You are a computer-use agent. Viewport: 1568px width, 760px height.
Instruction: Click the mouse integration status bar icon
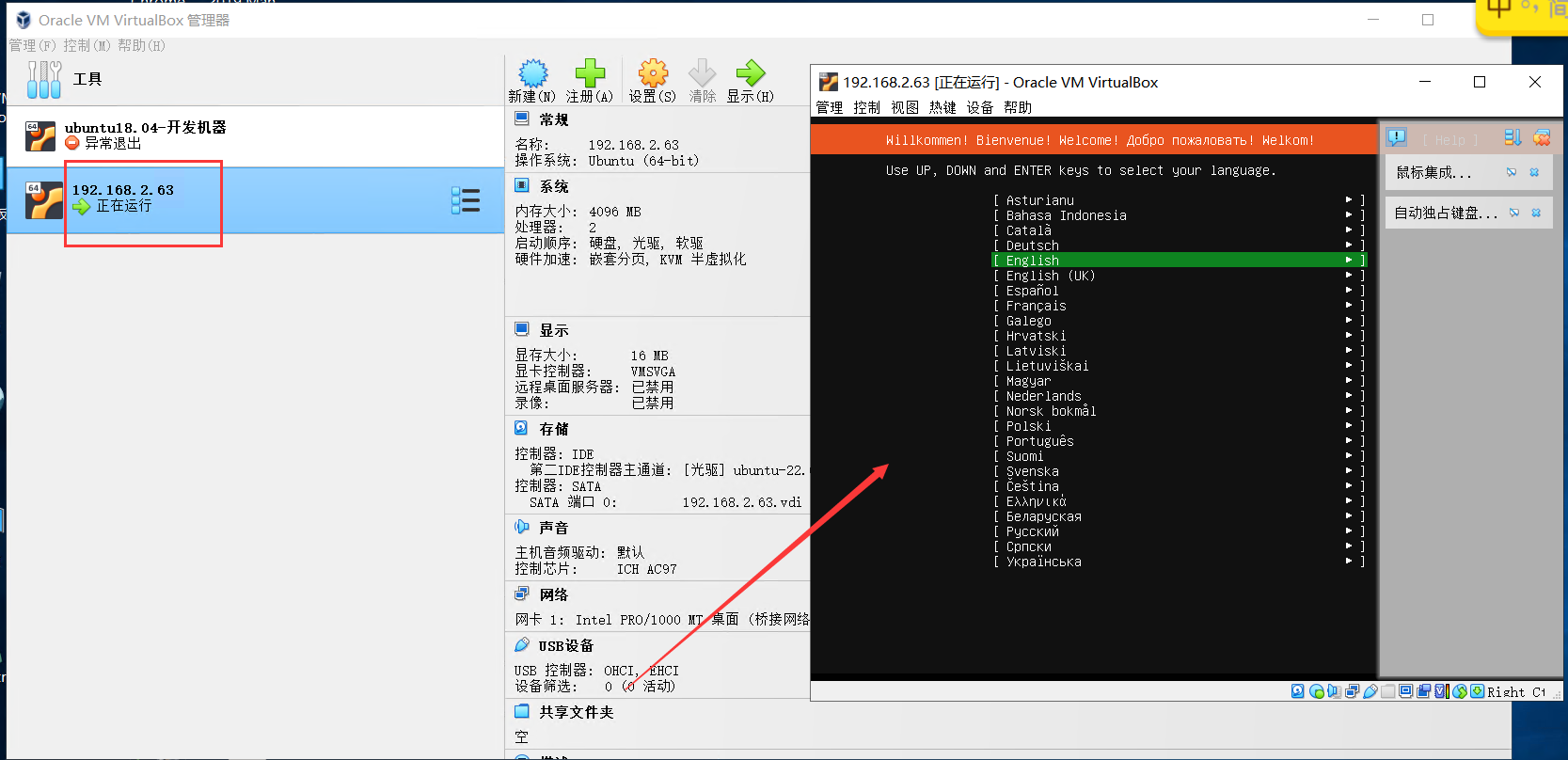(x=1460, y=691)
